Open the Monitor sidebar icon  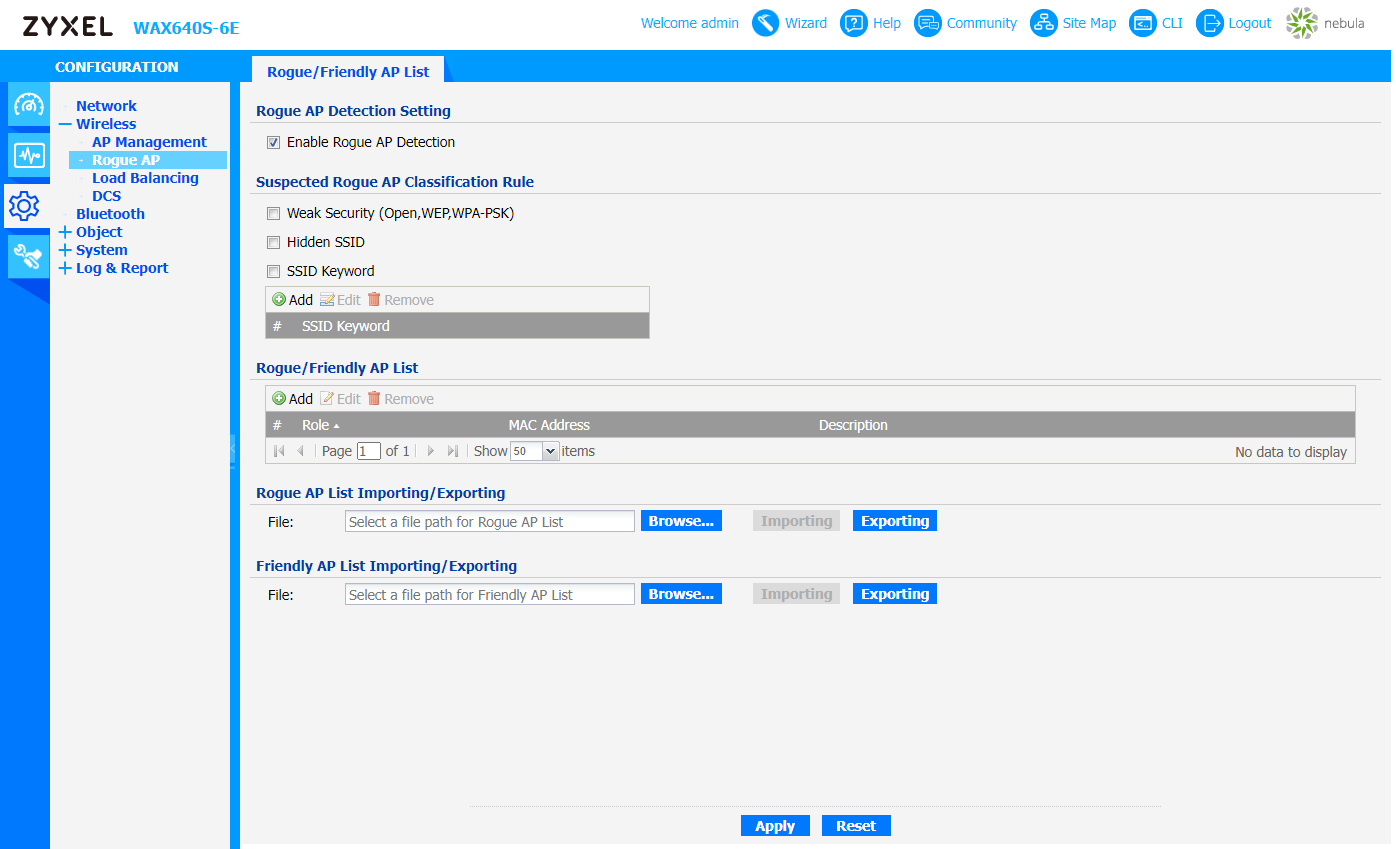tap(28, 155)
